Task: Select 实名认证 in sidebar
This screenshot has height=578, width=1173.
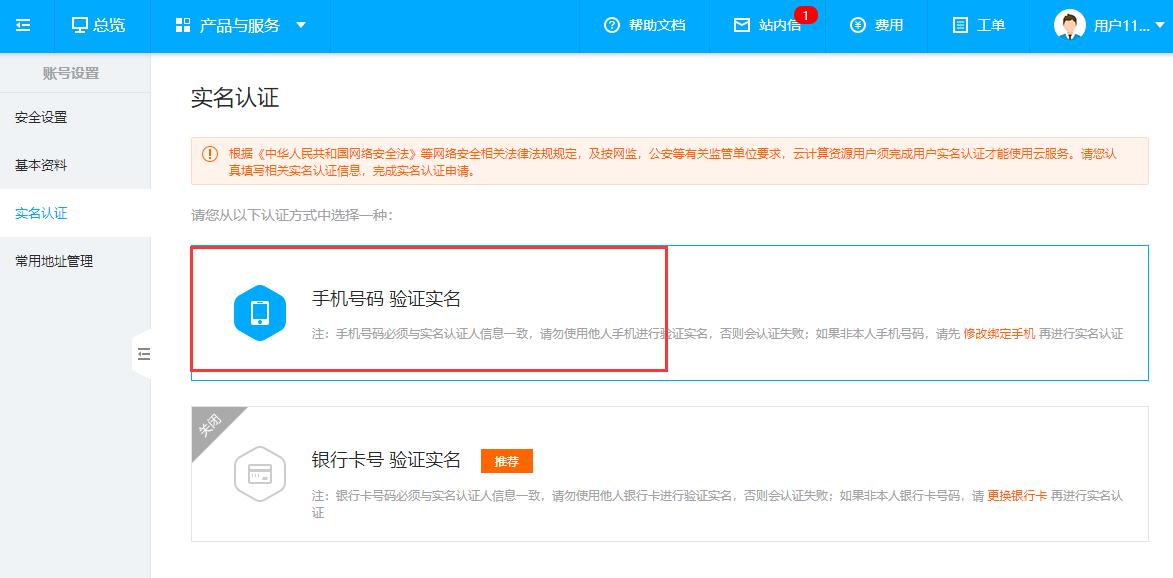Action: click(41, 213)
